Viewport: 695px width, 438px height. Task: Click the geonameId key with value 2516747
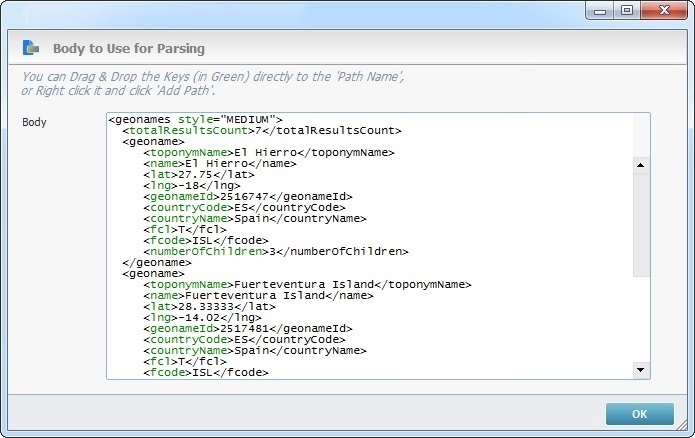pyautogui.click(x=181, y=197)
